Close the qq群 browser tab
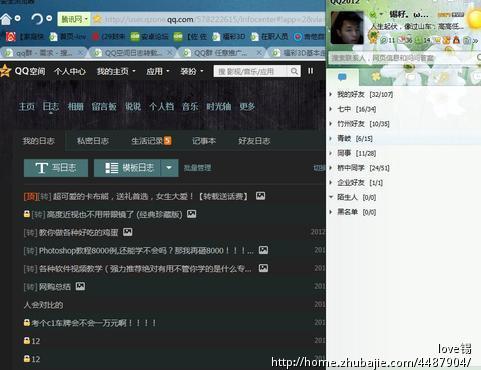Image resolution: width=481 pixels, height=370 pixels. pyautogui.click(x=81, y=53)
